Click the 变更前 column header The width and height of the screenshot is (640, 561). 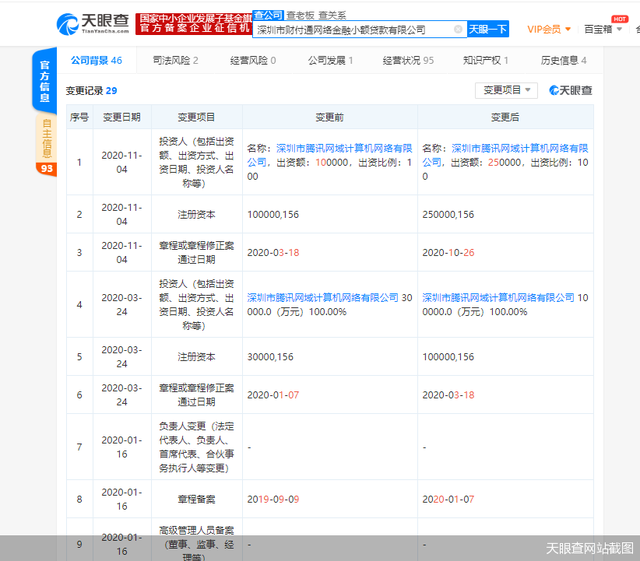[330, 117]
